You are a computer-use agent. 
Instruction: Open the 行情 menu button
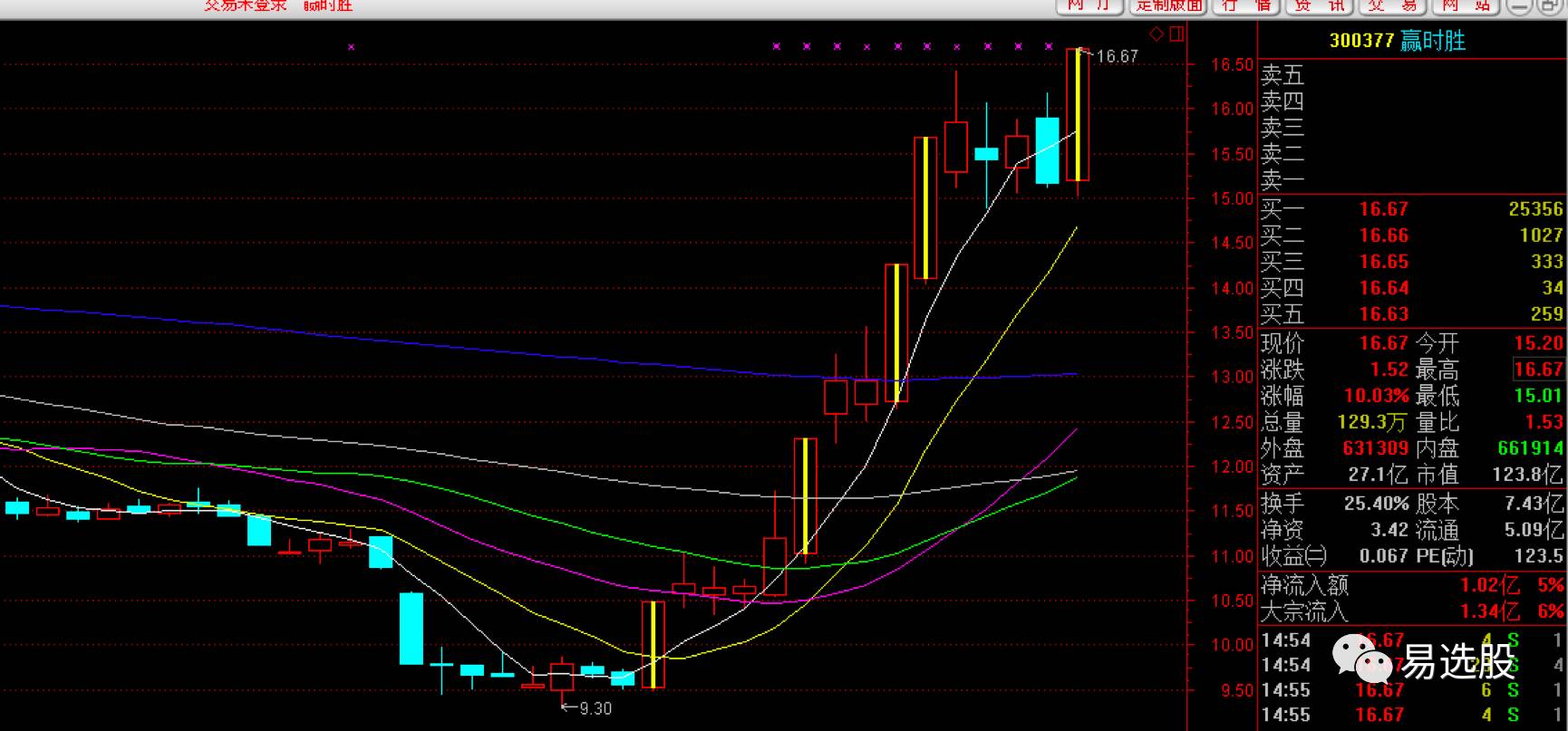(1246, 5)
